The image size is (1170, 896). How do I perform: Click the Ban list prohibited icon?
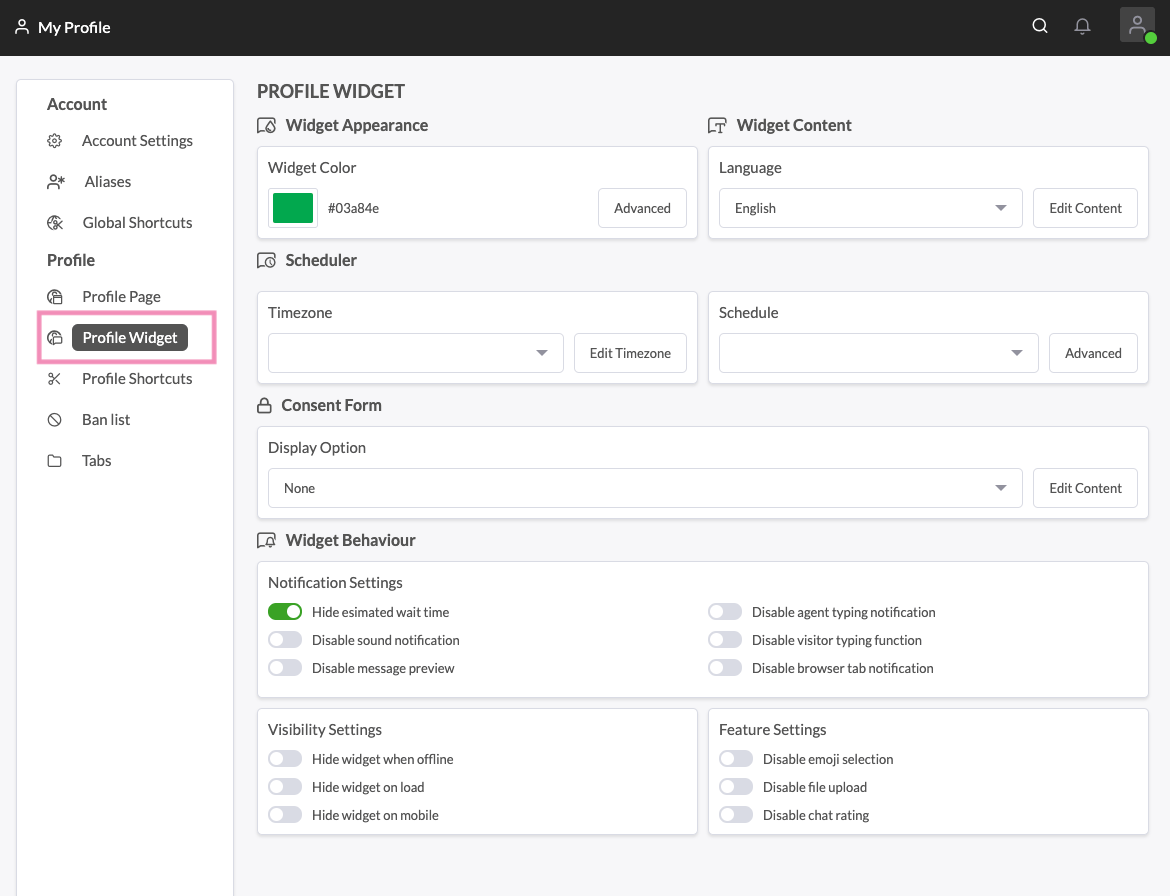[x=55, y=420]
